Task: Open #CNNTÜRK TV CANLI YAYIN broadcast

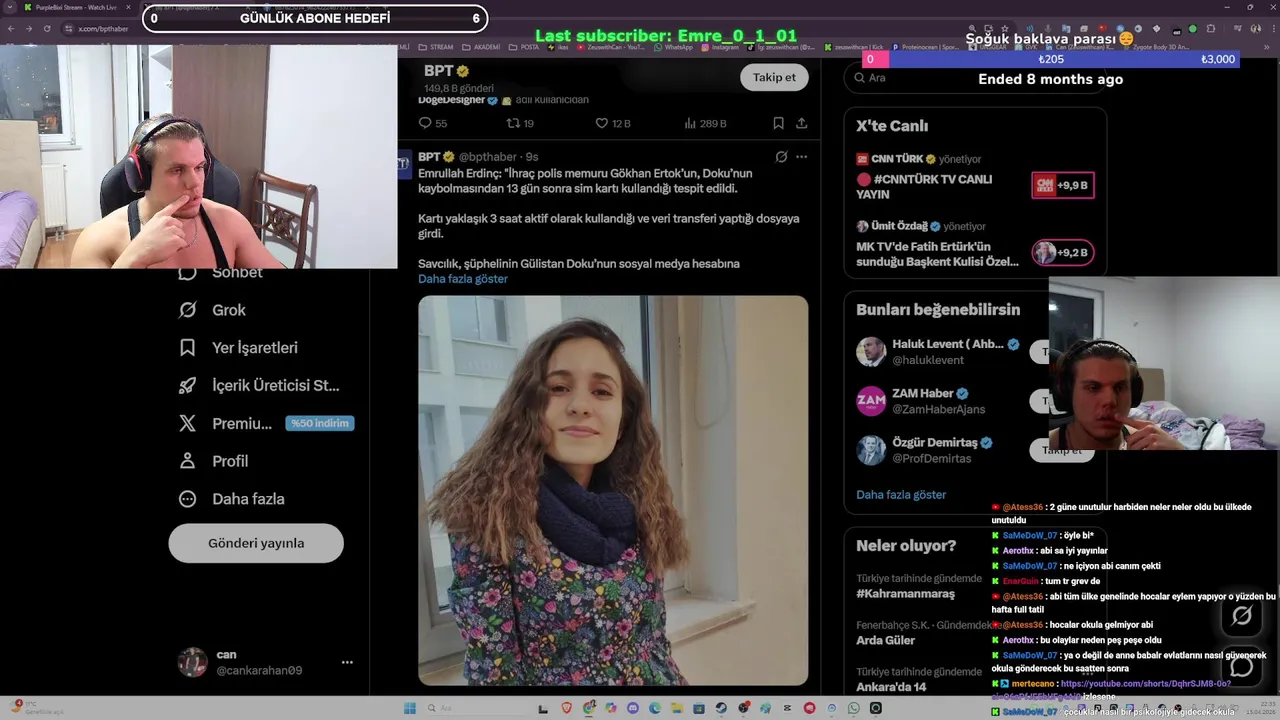Action: pos(924,186)
